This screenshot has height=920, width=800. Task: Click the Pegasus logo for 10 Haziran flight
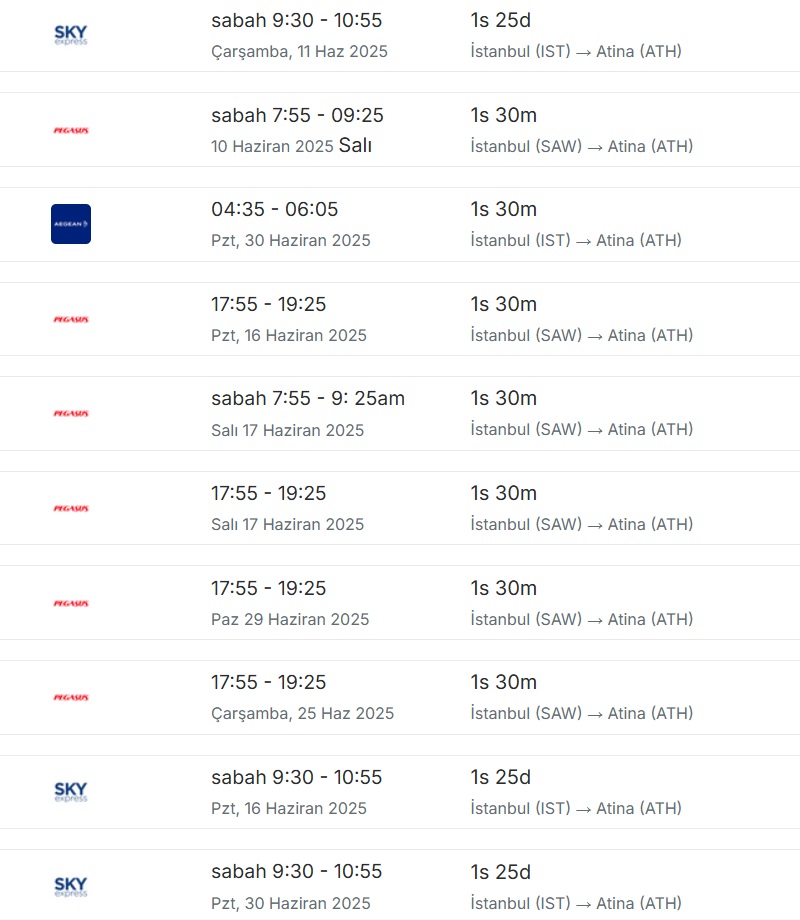coord(71,130)
